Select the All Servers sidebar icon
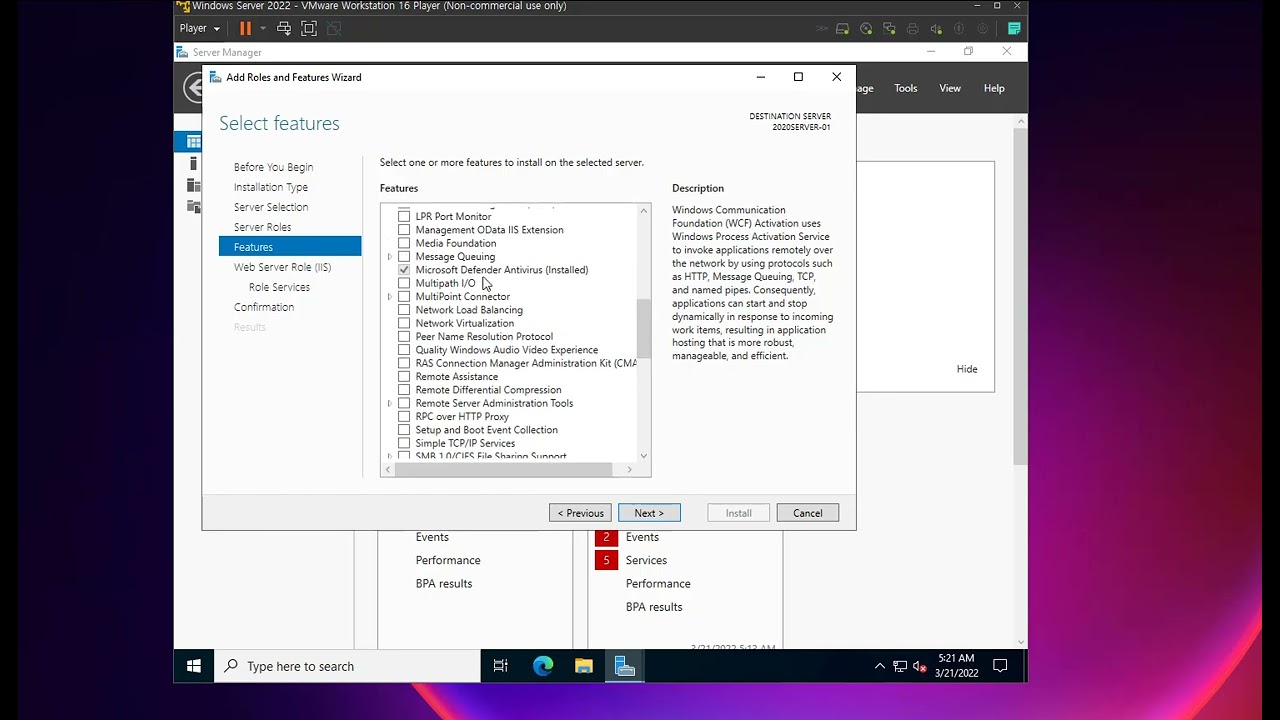 194,185
